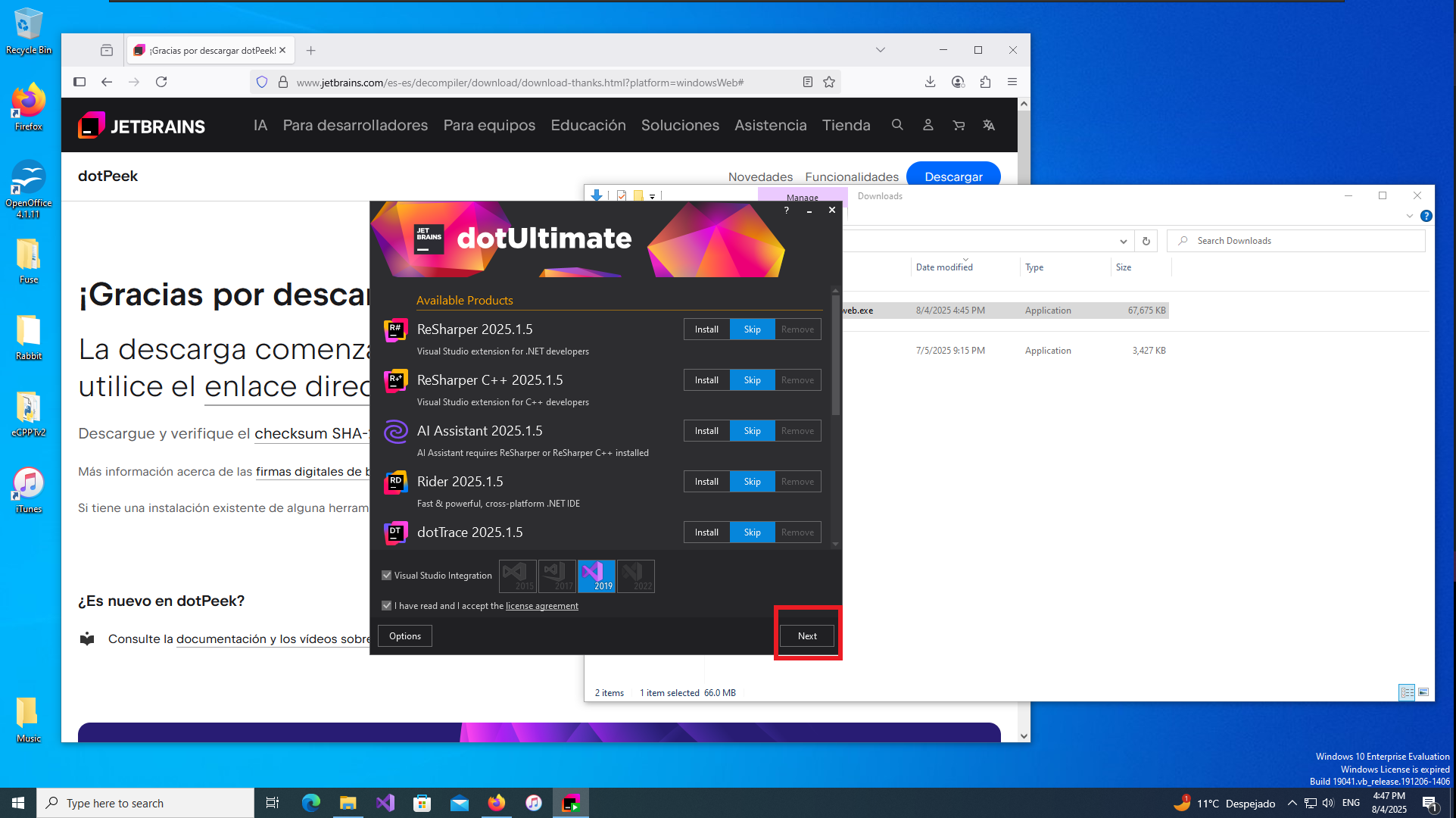1456x818 pixels.
Task: Open Soluciones menu
Action: 680,126
